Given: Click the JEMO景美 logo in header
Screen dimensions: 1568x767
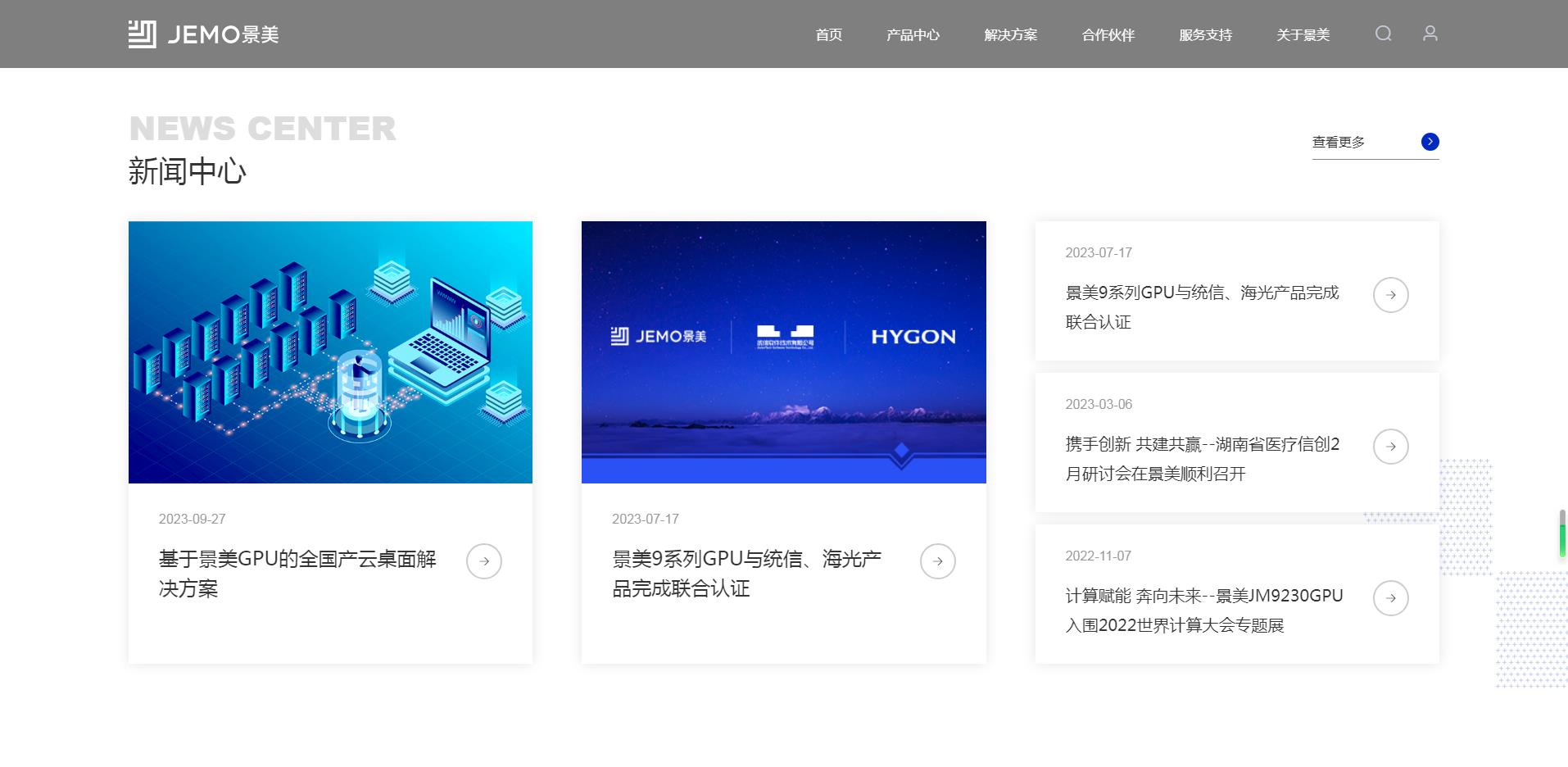Looking at the screenshot, I should tap(204, 34).
